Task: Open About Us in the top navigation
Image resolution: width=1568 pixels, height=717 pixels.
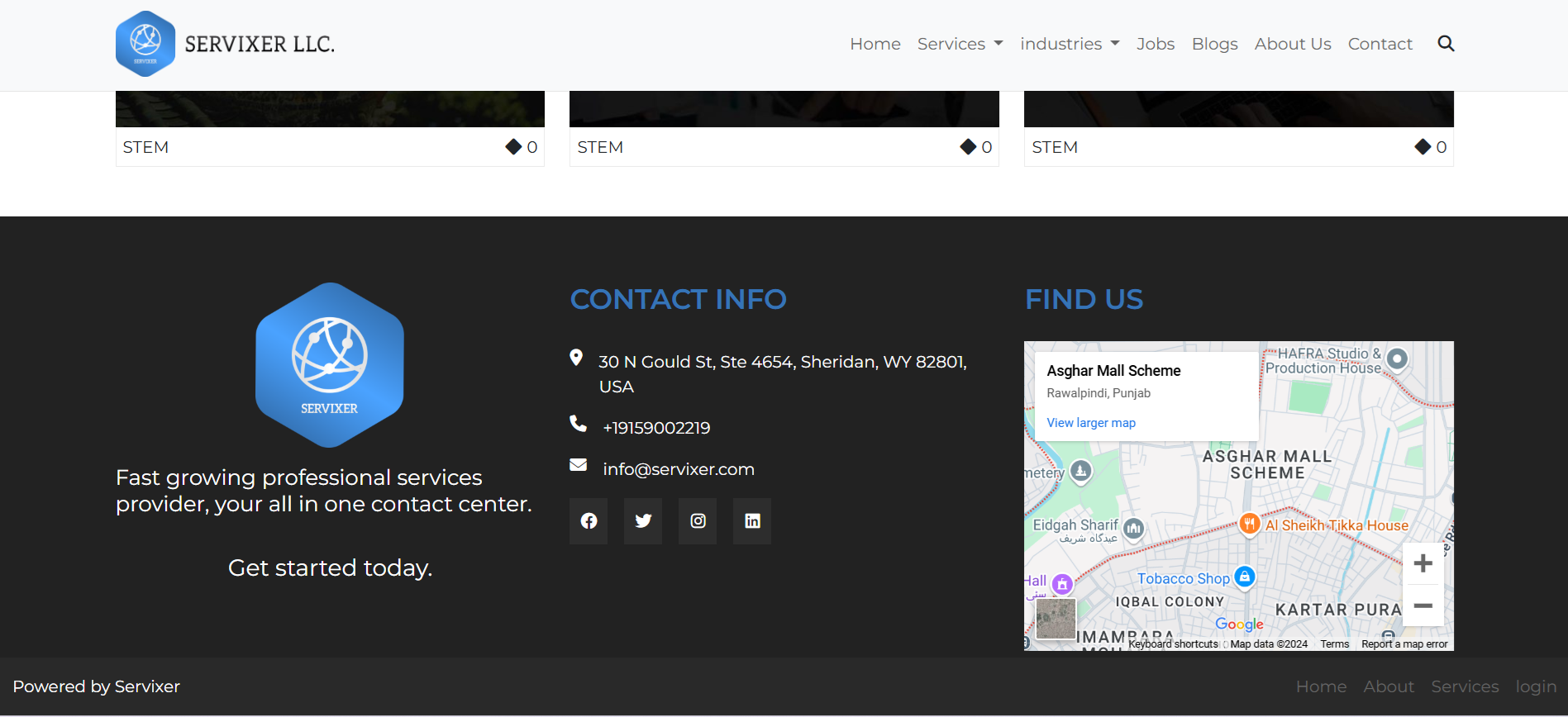Action: 1292,44
